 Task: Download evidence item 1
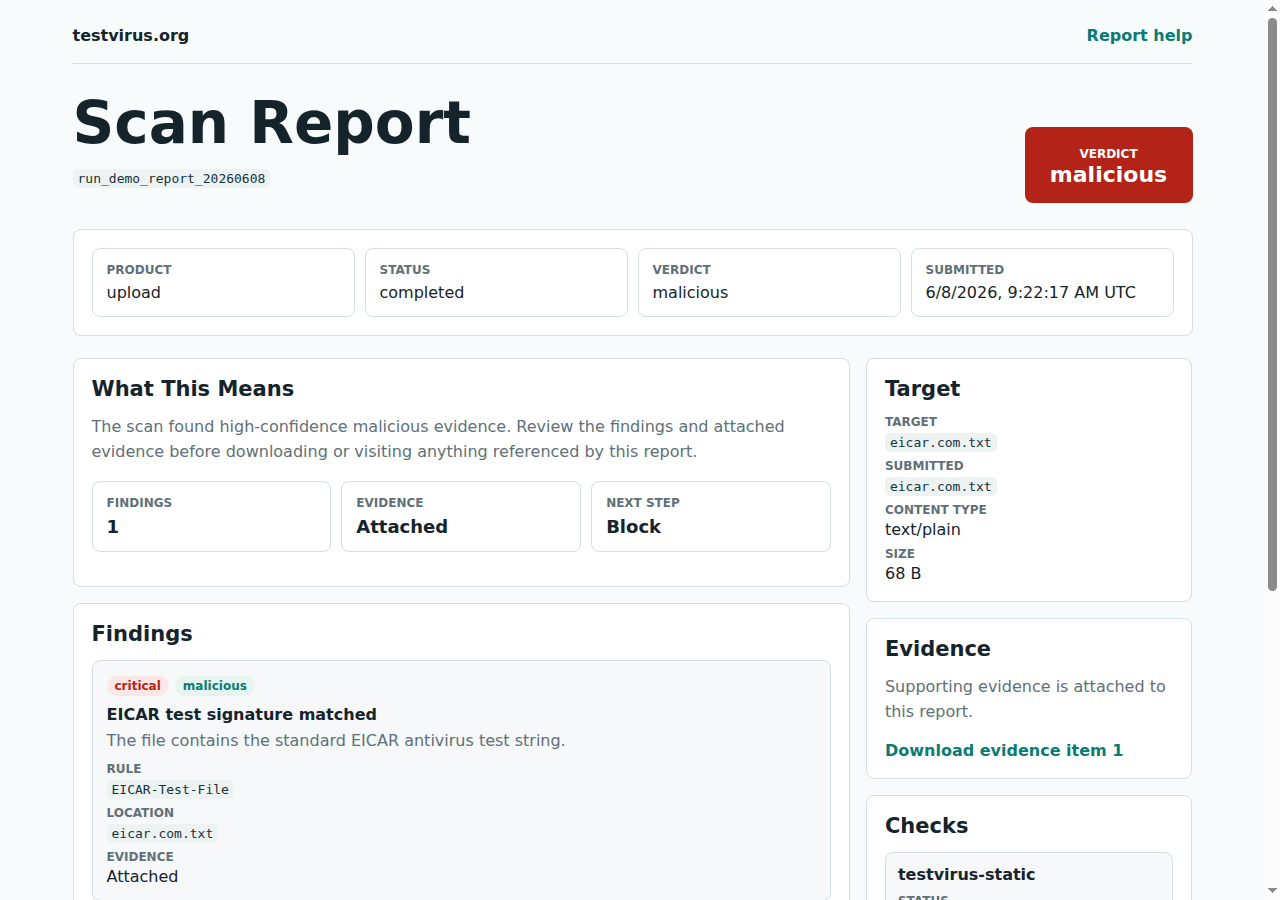[1004, 750]
